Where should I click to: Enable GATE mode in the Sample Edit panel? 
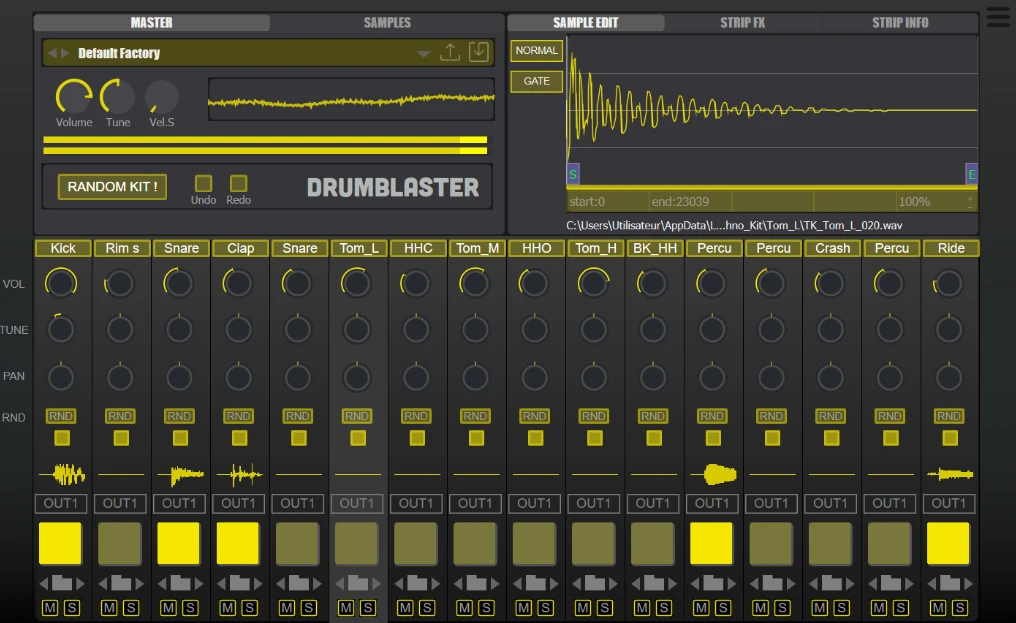pyautogui.click(x=536, y=81)
